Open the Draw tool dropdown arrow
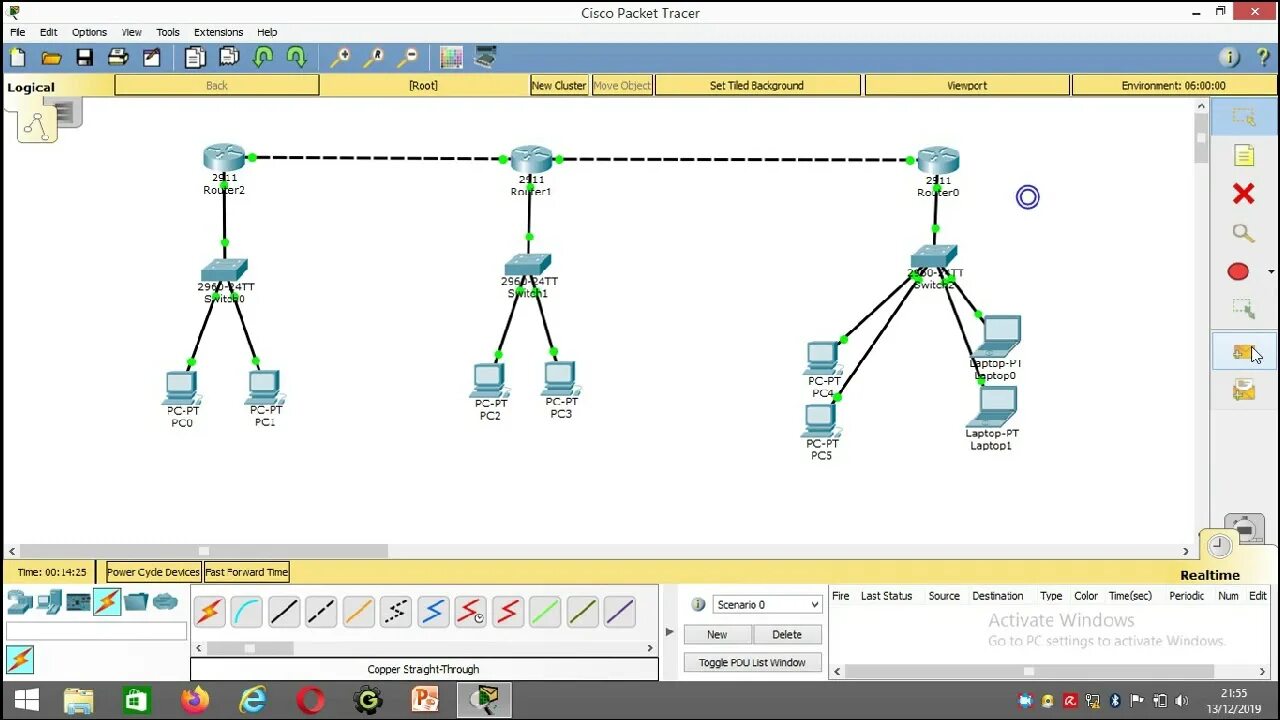Viewport: 1280px width, 720px height. 1271,272
